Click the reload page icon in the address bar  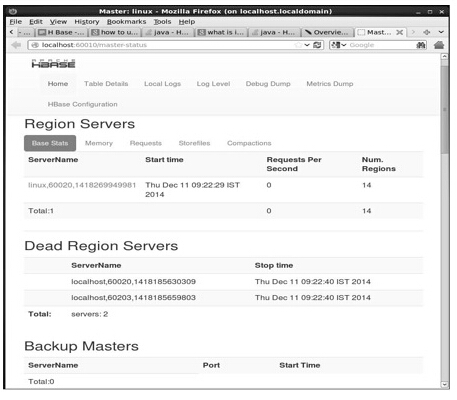tap(317, 45)
